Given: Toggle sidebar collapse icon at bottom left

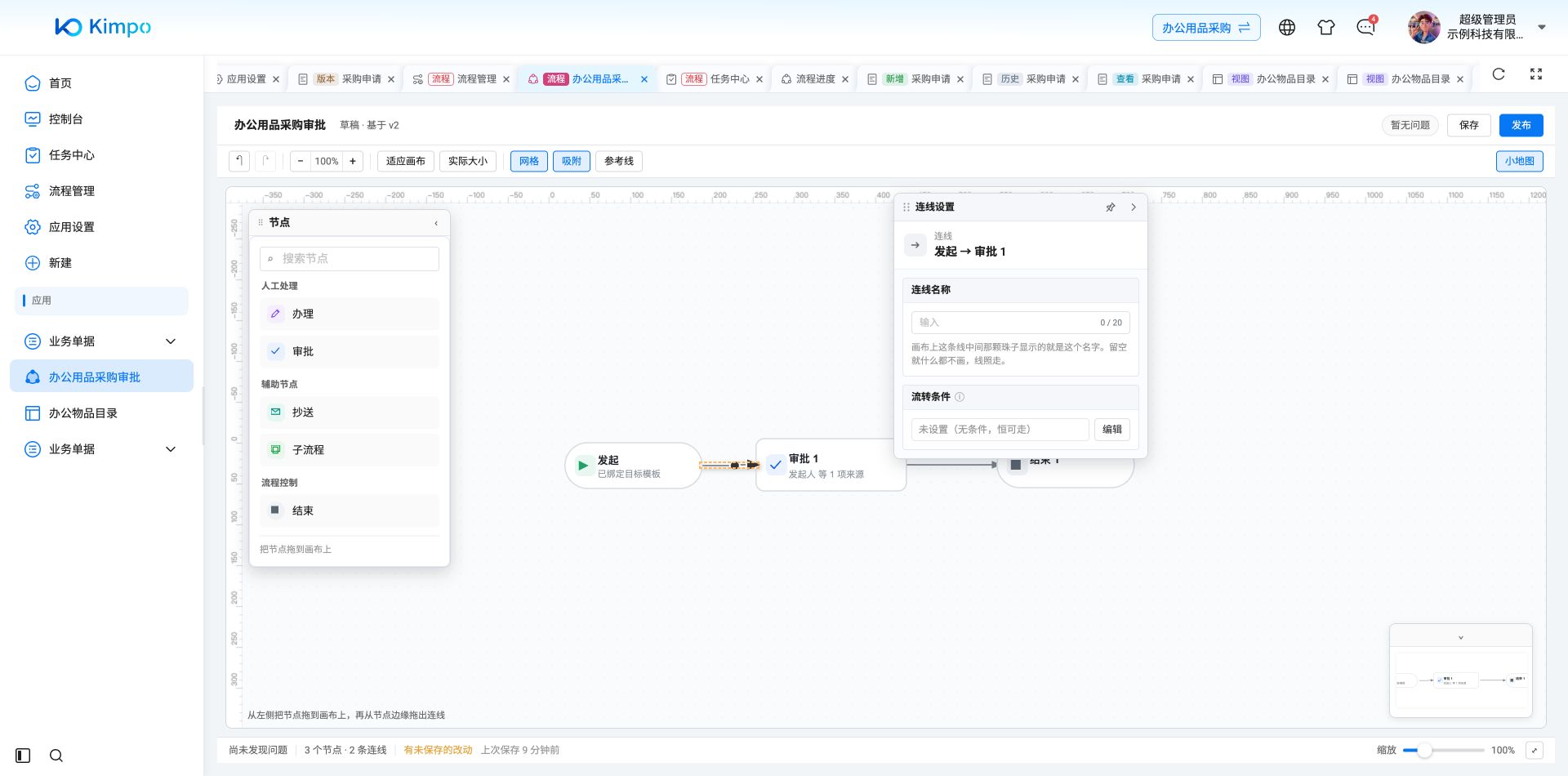Looking at the screenshot, I should 23,756.
